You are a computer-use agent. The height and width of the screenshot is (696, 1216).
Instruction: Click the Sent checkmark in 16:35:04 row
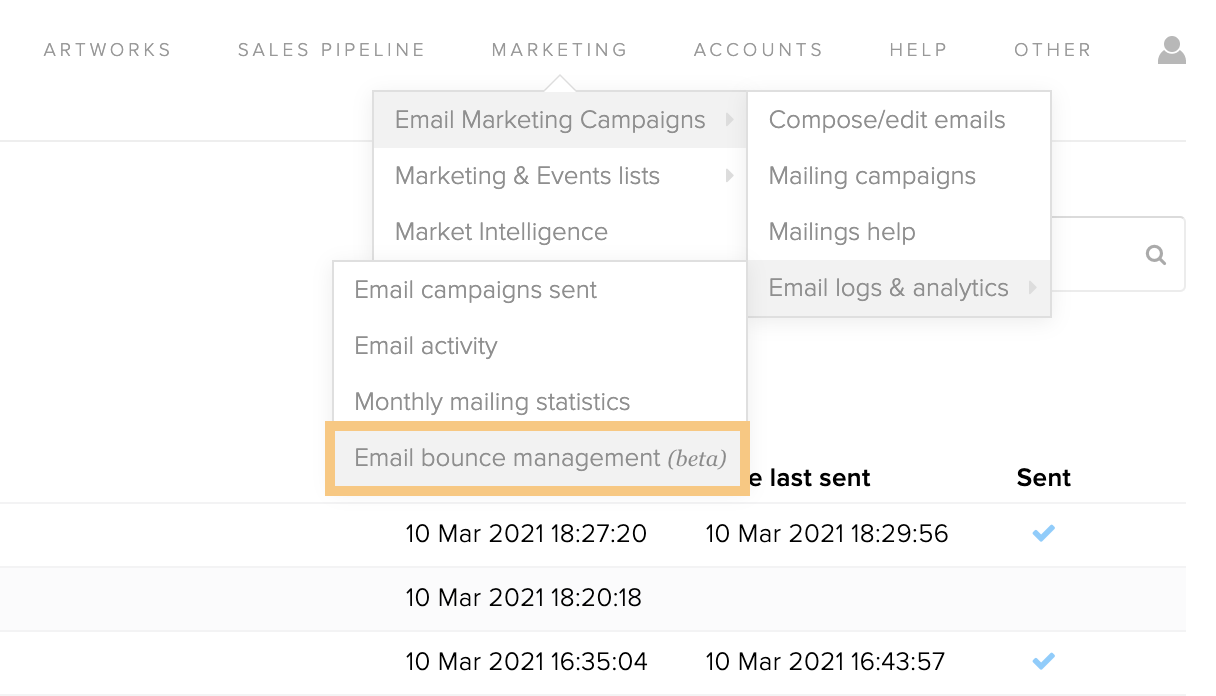[1043, 661]
